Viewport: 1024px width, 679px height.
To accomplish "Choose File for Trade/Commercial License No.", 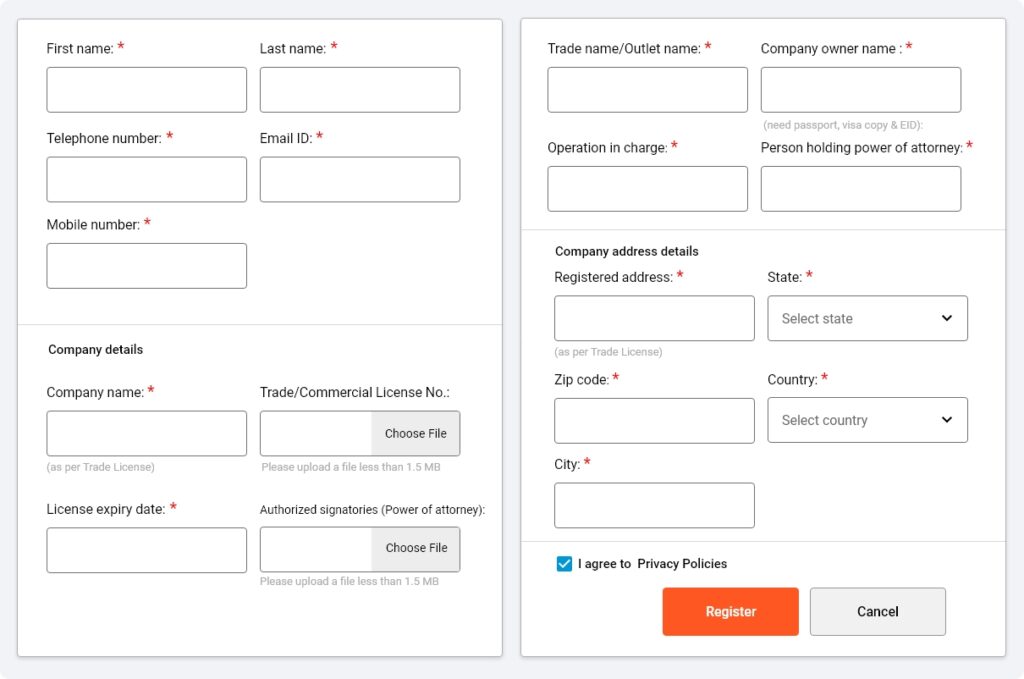I will [x=415, y=434].
